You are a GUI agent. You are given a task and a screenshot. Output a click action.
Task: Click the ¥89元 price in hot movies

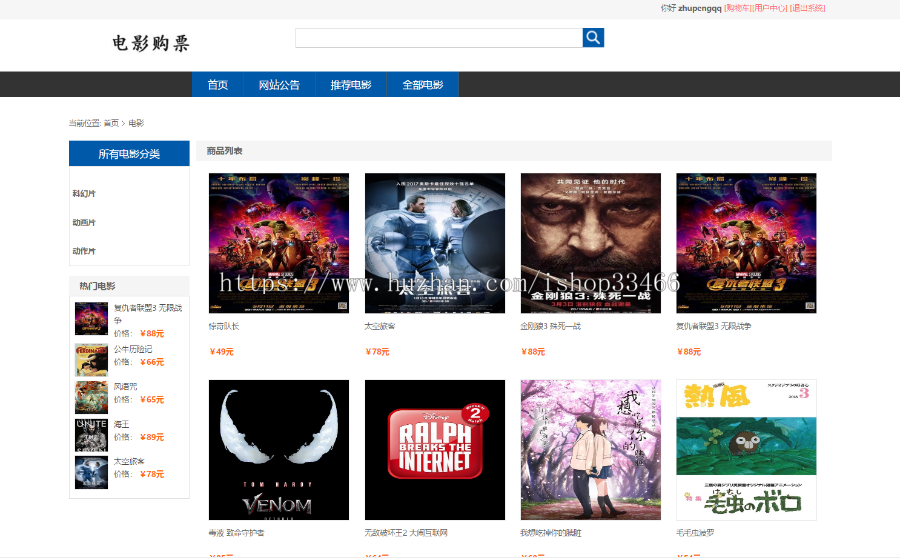(x=152, y=437)
